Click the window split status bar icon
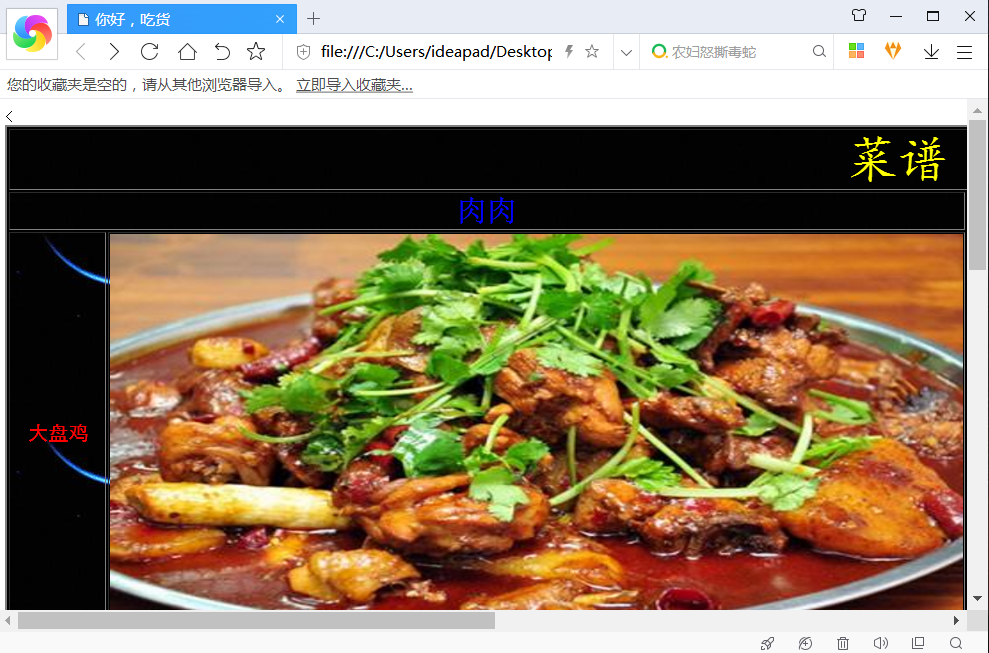 pos(918,643)
